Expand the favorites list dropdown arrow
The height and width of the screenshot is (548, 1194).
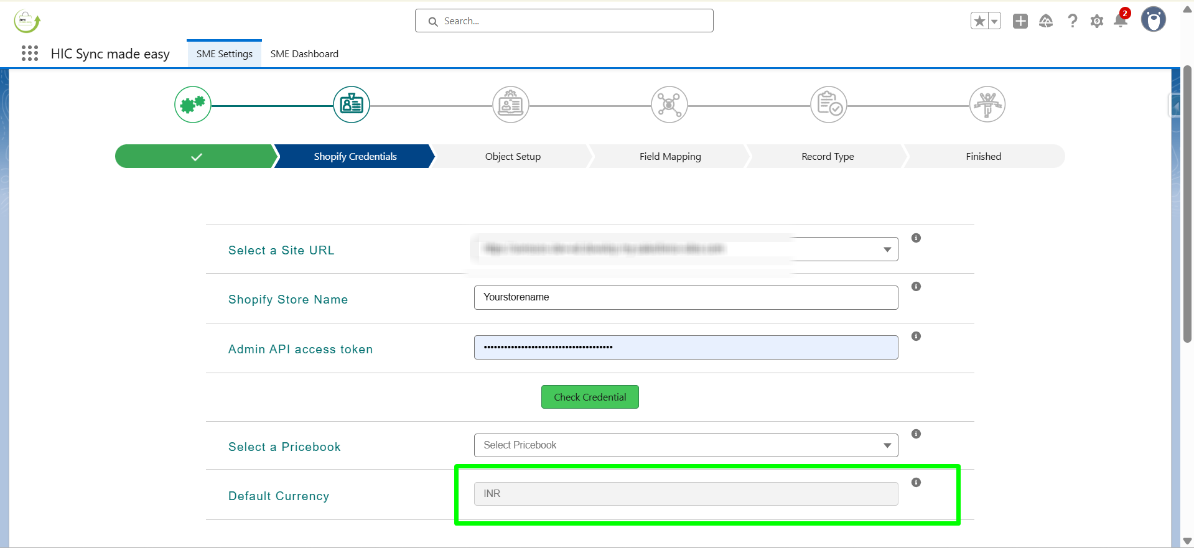tap(994, 21)
